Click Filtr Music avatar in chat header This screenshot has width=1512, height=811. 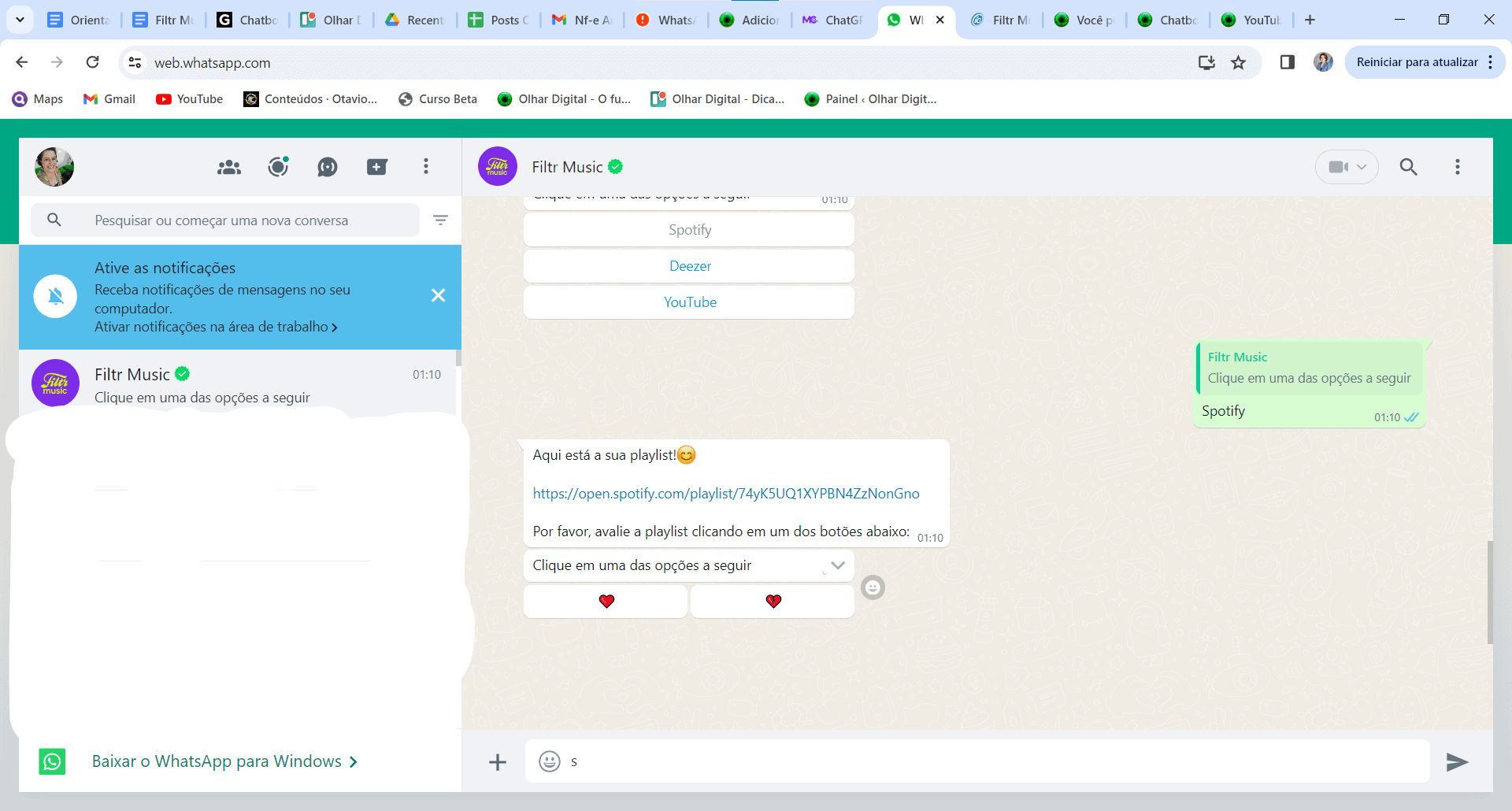(x=498, y=167)
